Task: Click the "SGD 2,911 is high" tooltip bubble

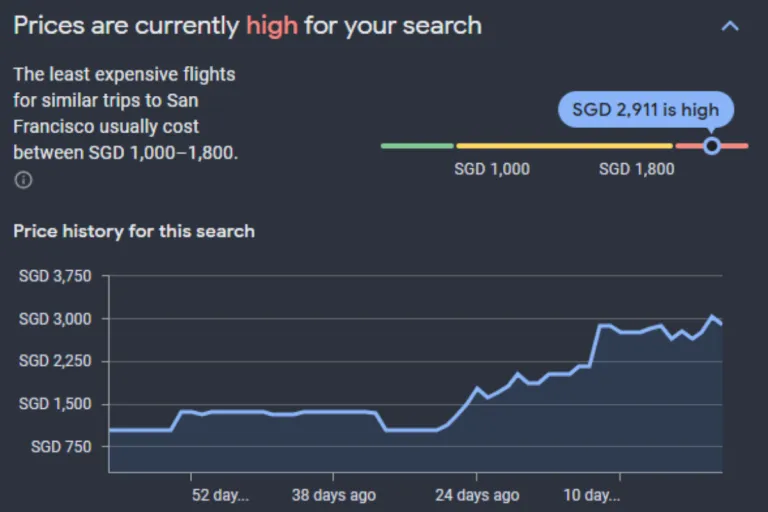Action: 645,110
